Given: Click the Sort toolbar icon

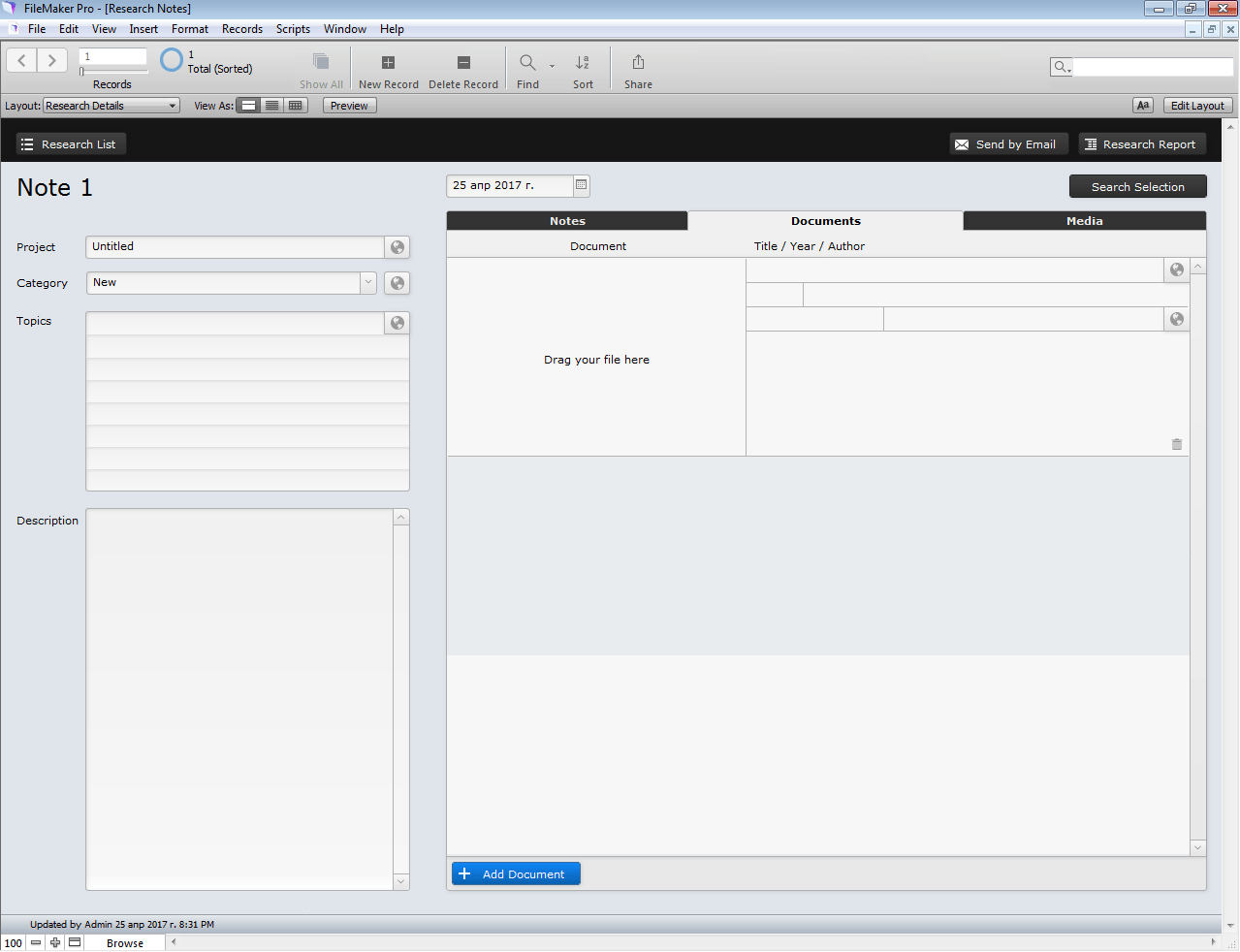Looking at the screenshot, I should 583,63.
